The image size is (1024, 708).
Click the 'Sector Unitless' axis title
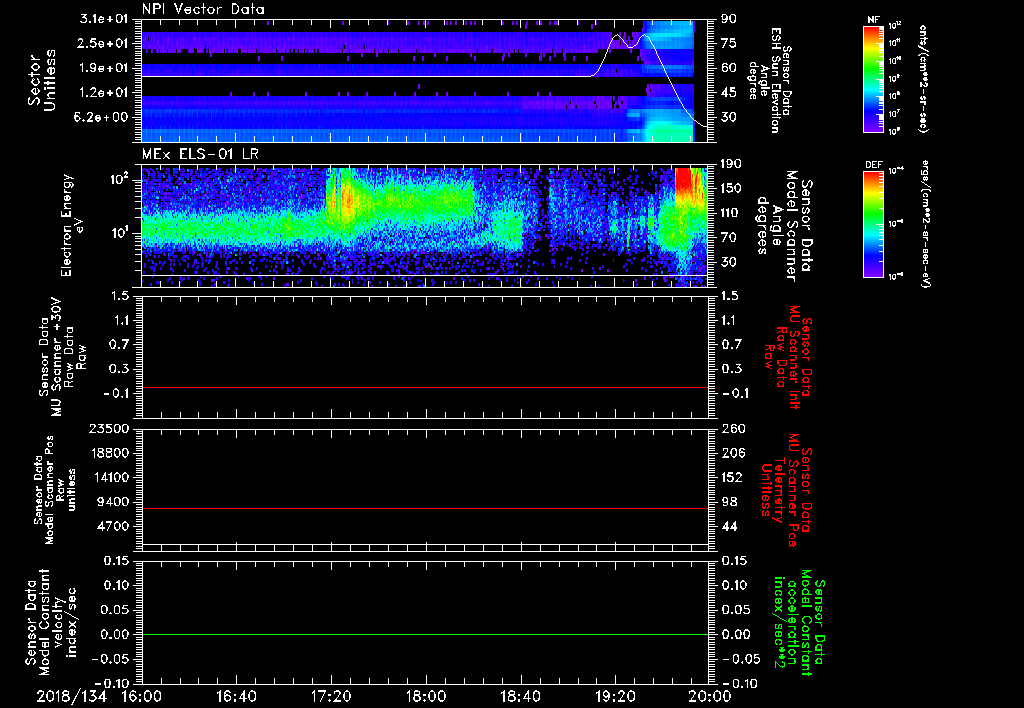coord(42,80)
